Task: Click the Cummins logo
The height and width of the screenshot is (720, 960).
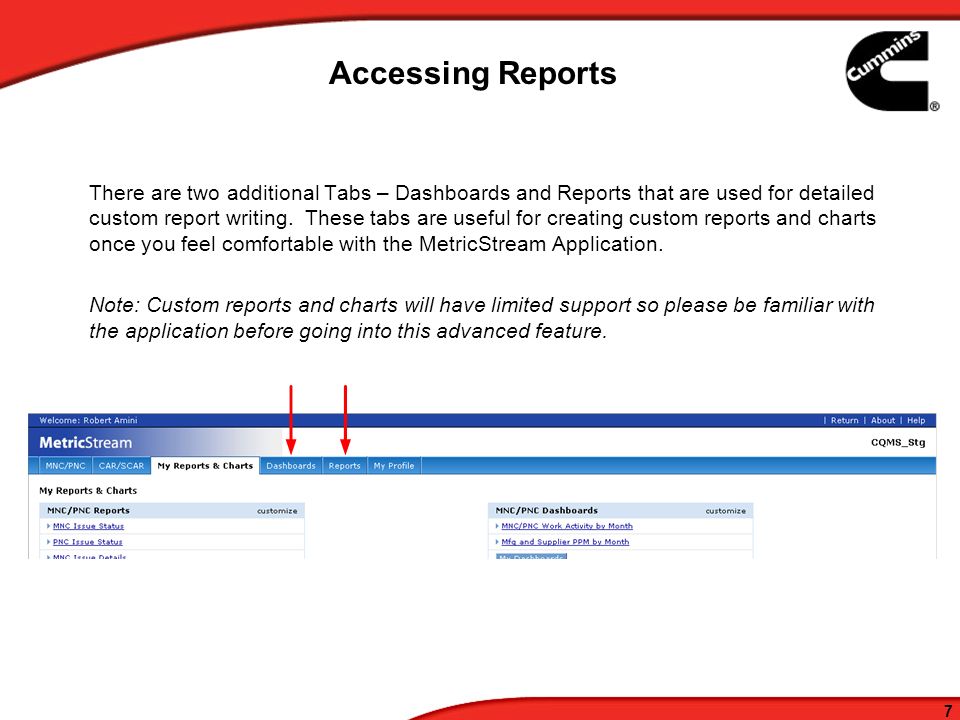Action: (891, 70)
